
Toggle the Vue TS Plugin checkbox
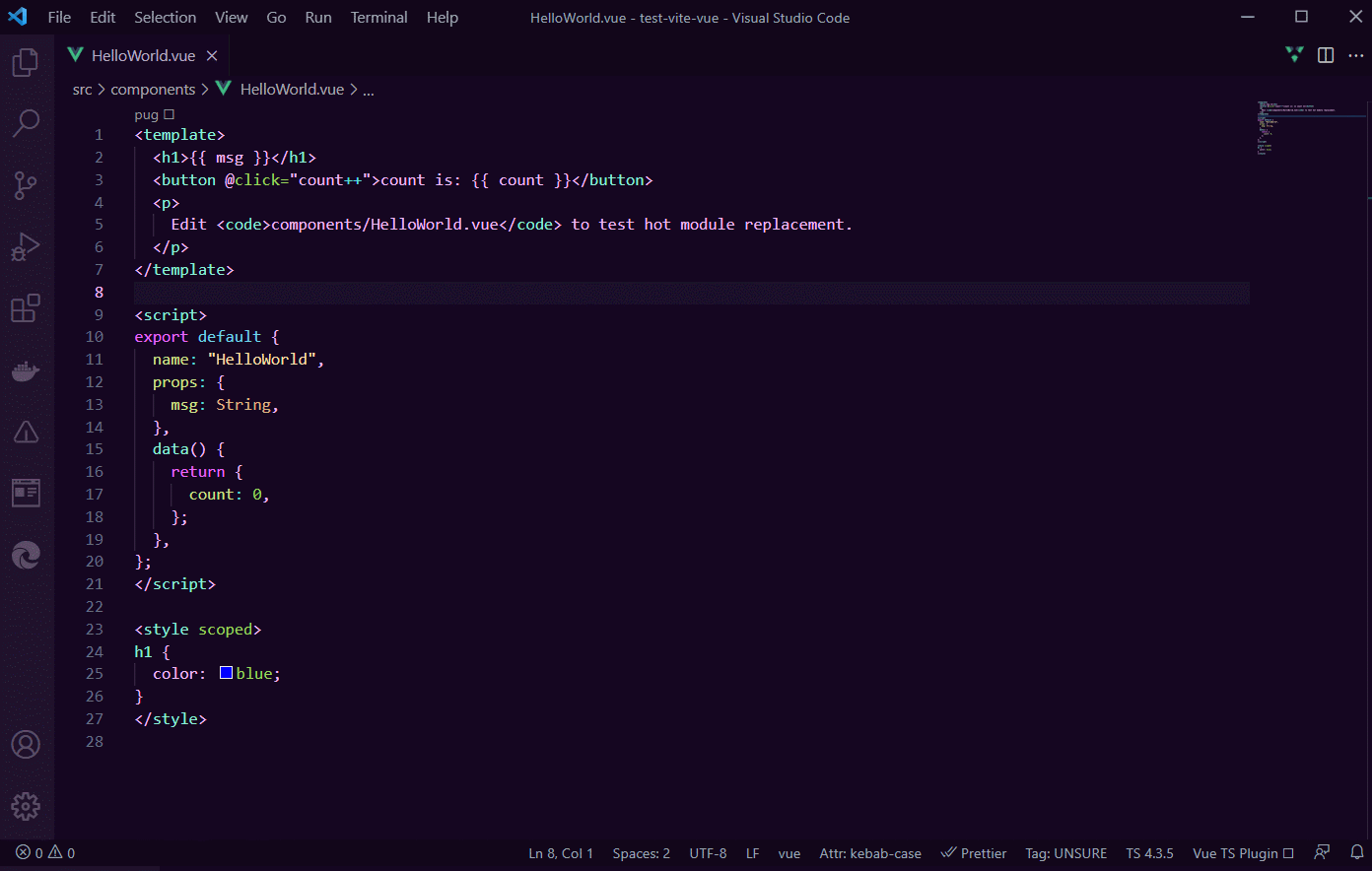click(1288, 853)
